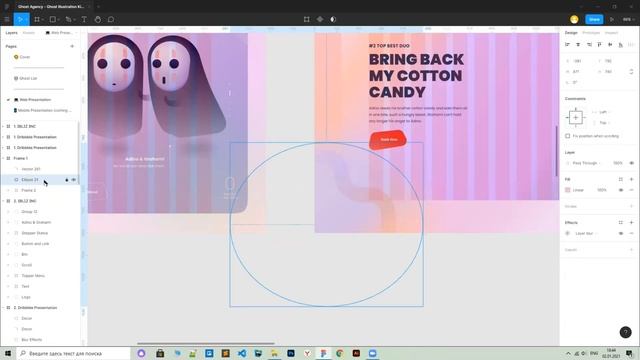Select the Move tool
This screenshot has height=360, width=640.
tap(20, 19)
